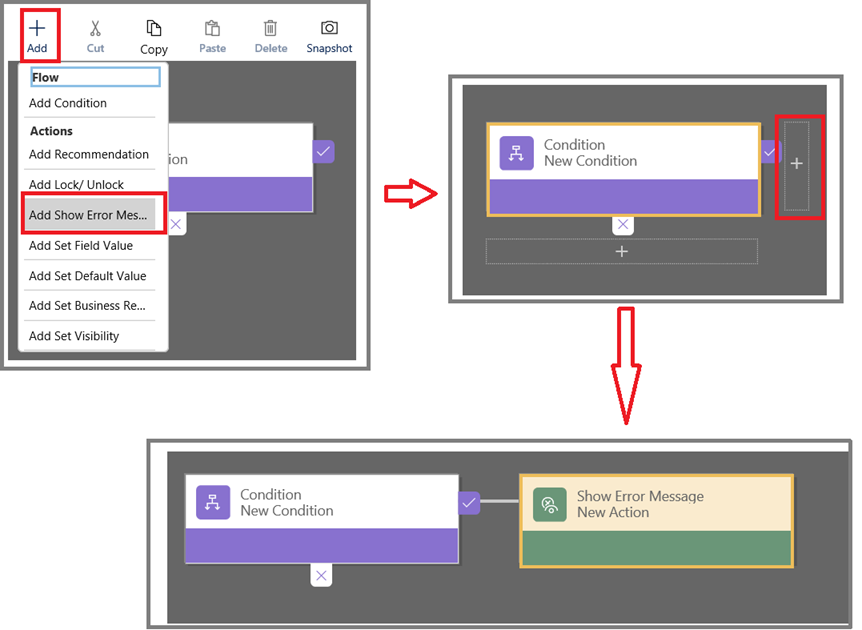Choose Add Lock/ Unlock option
This screenshot has height=630, width=862.
click(x=77, y=184)
